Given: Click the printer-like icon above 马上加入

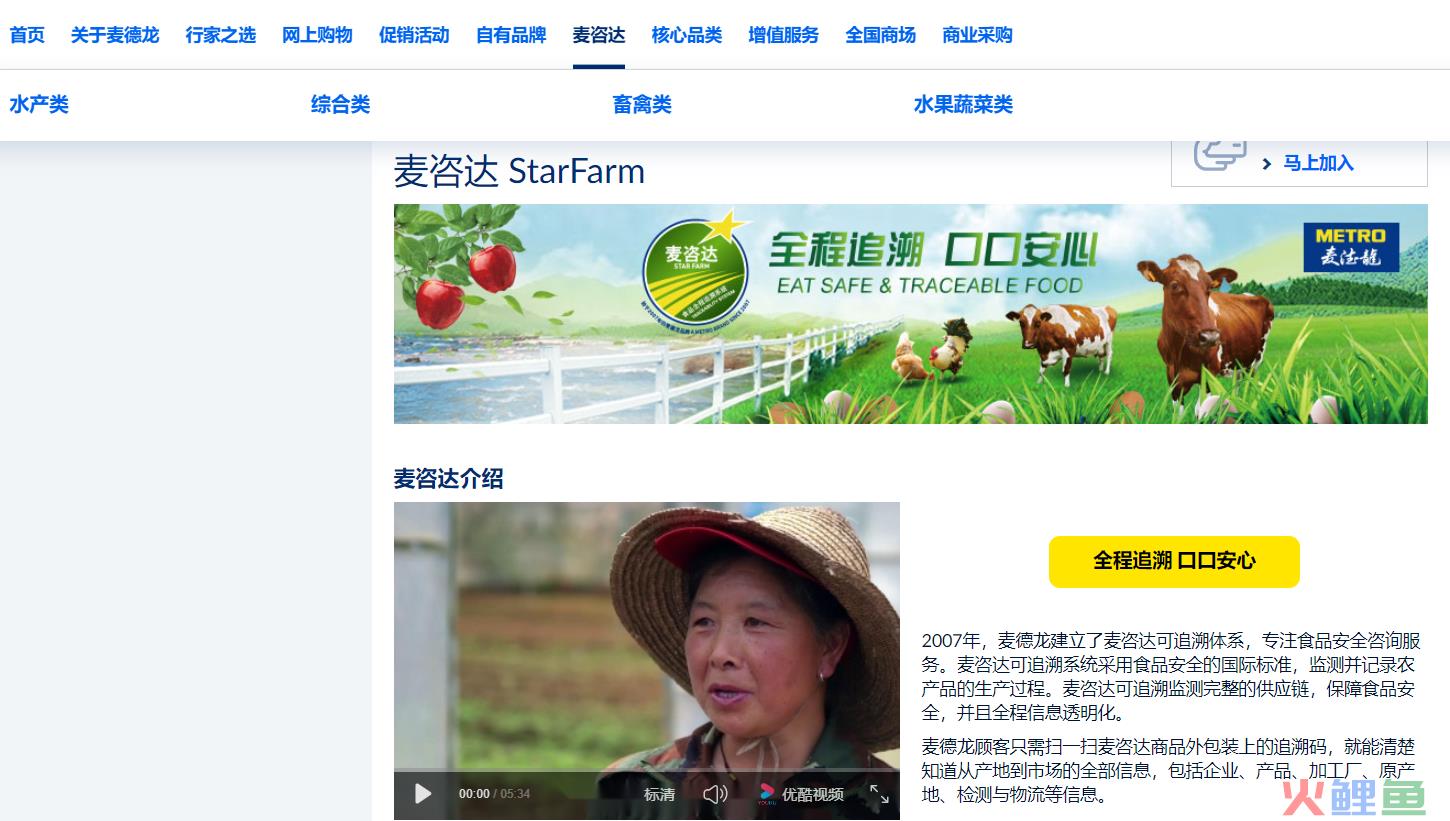Looking at the screenshot, I should pyautogui.click(x=1220, y=155).
